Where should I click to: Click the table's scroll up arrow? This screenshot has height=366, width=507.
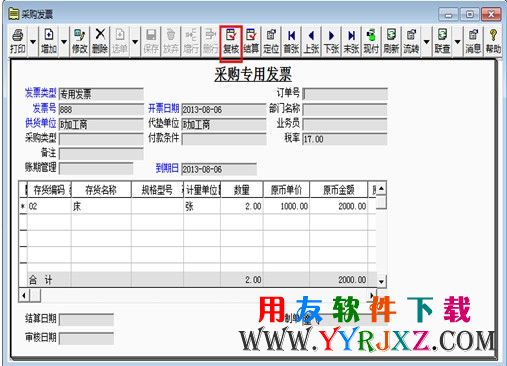tap(382, 189)
